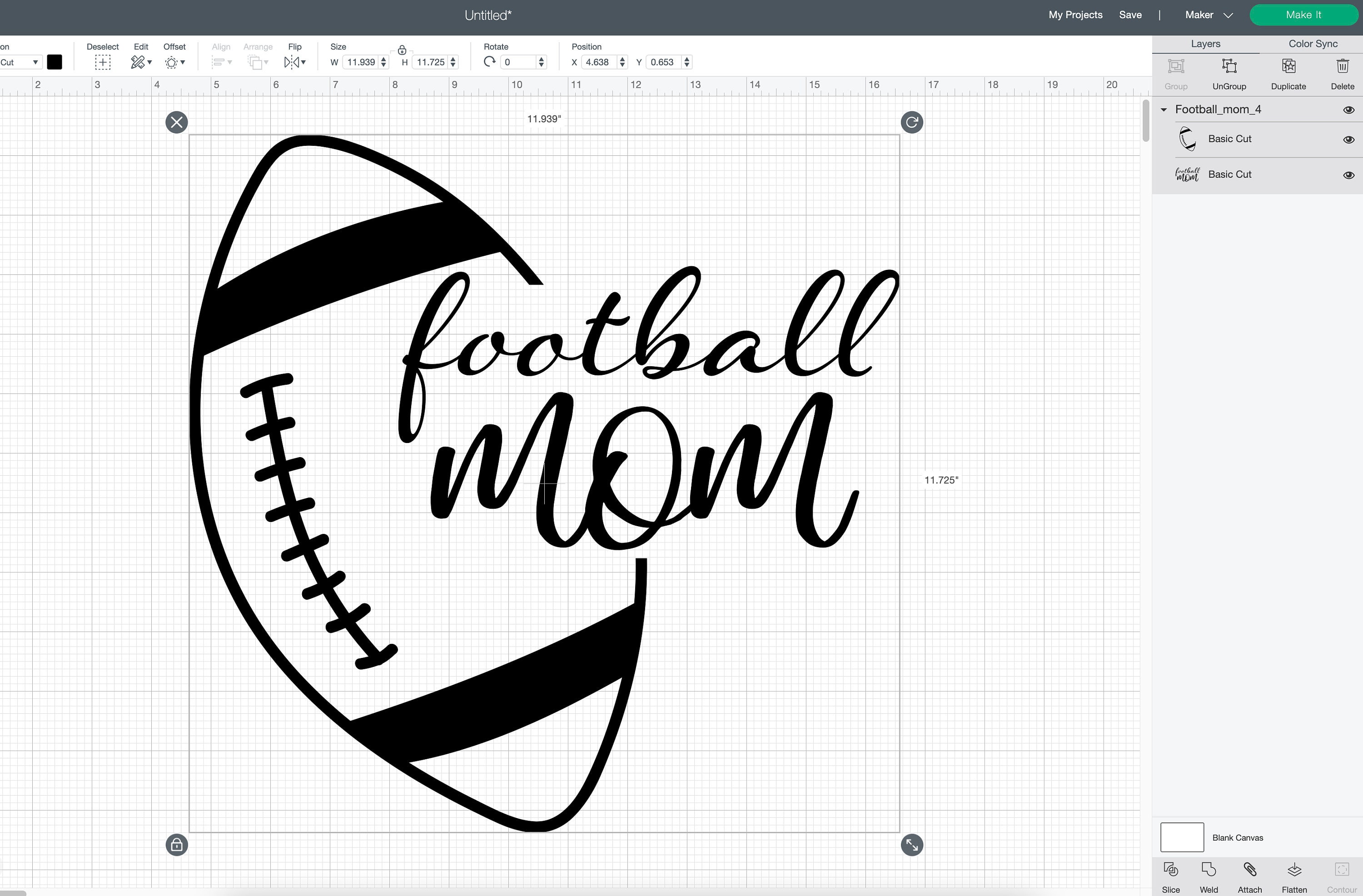The height and width of the screenshot is (896, 1363).
Task: Switch to the Color Sync tab
Action: tap(1312, 44)
